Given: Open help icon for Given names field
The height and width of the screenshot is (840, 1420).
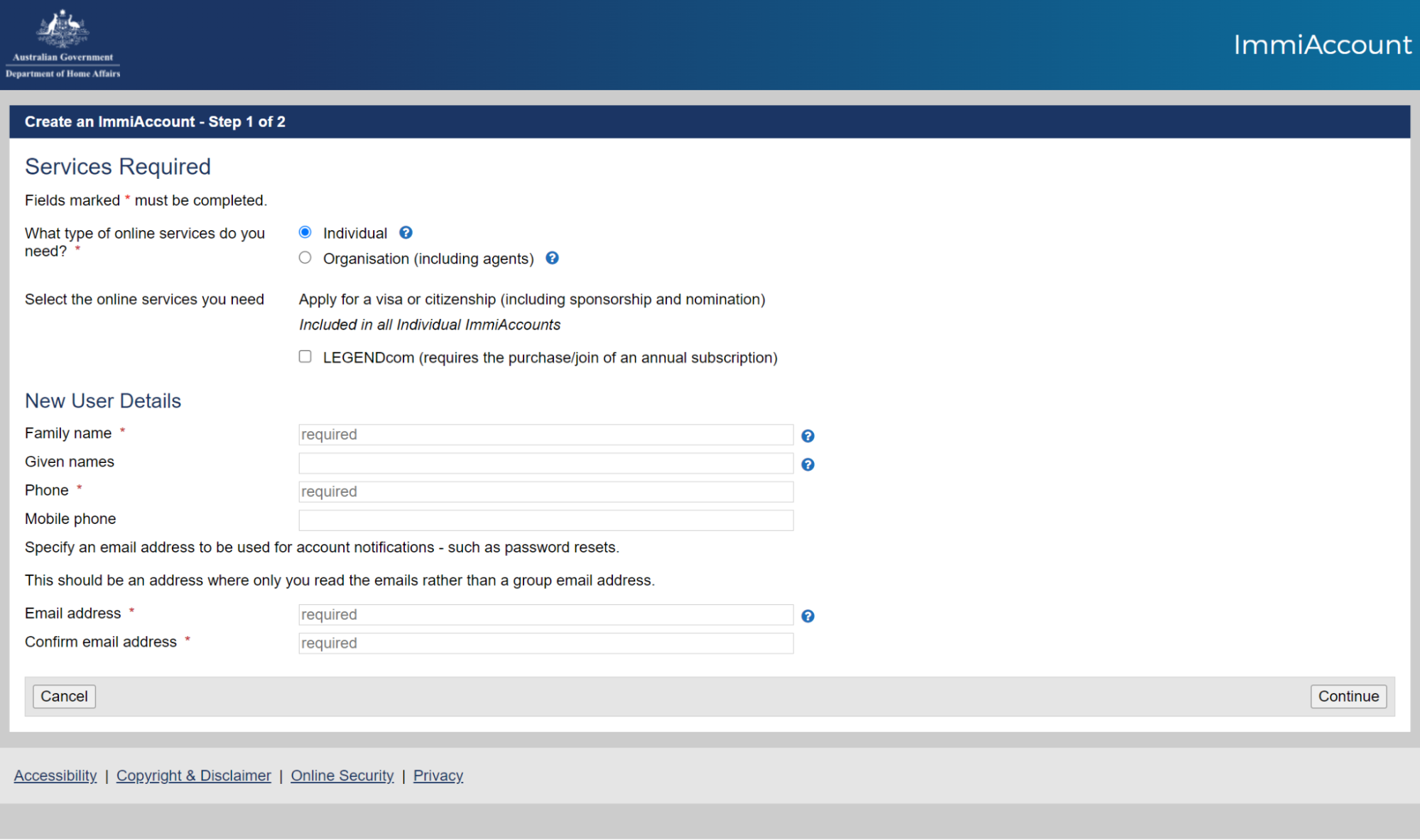Looking at the screenshot, I should pyautogui.click(x=808, y=464).
